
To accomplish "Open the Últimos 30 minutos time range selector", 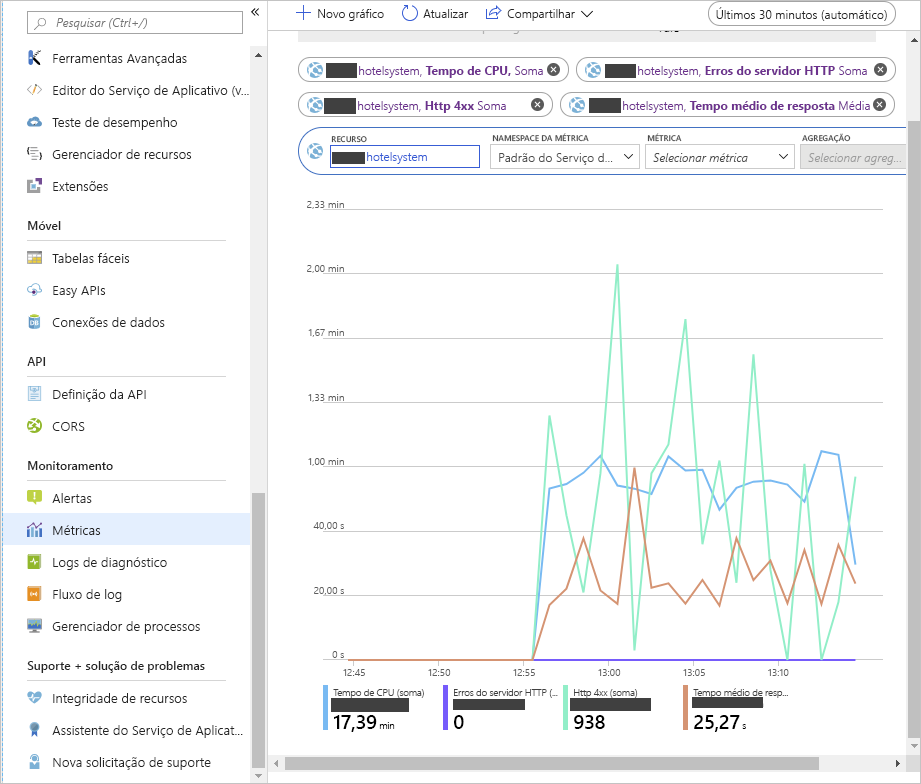I will point(801,15).
